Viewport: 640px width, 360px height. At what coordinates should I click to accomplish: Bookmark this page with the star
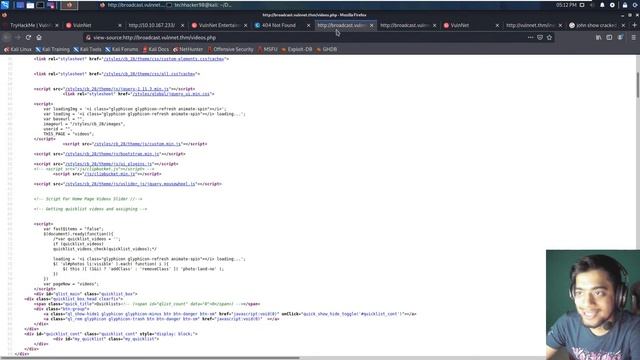tap(549, 37)
